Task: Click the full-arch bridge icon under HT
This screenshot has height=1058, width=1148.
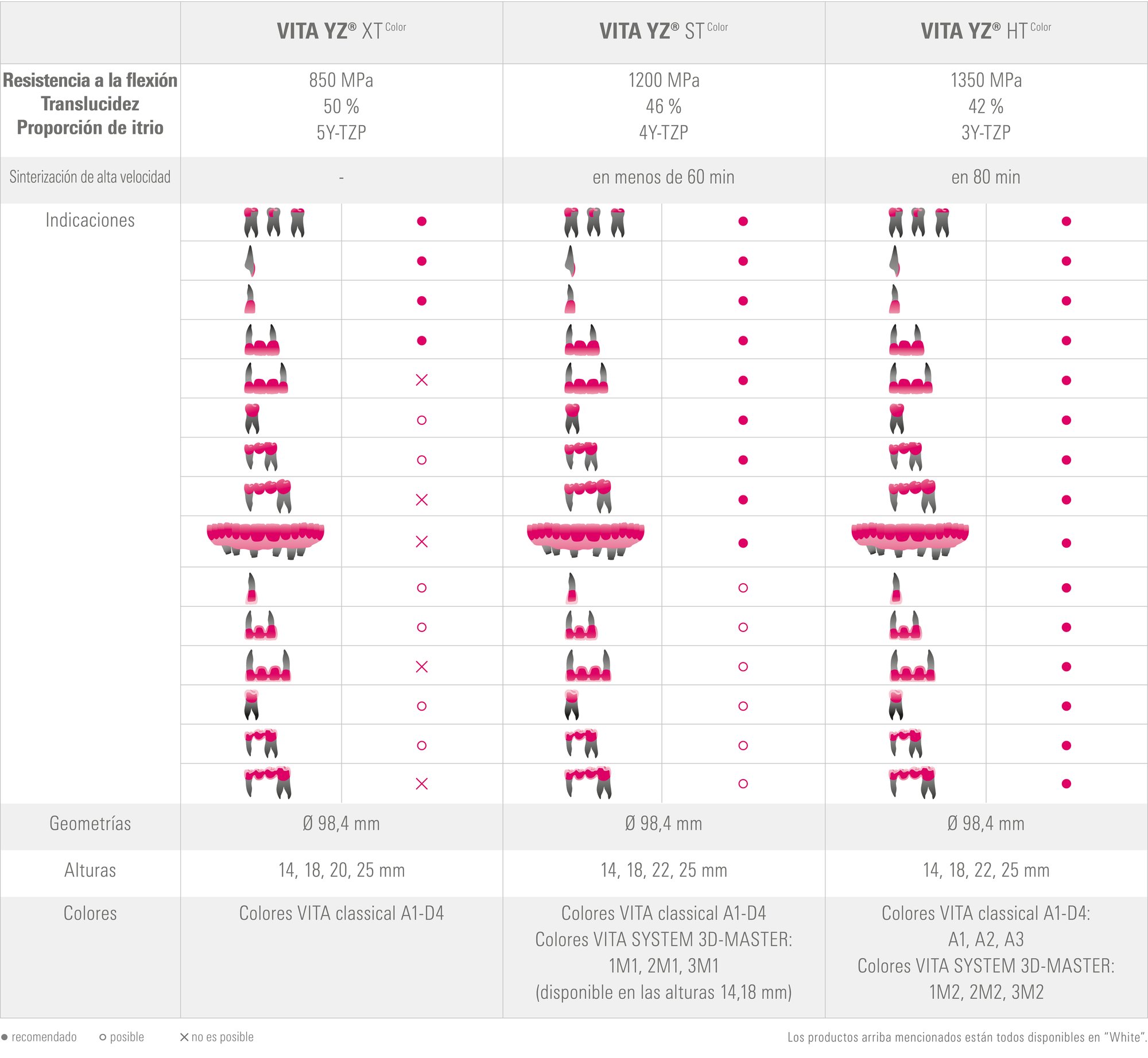Action: point(910,541)
